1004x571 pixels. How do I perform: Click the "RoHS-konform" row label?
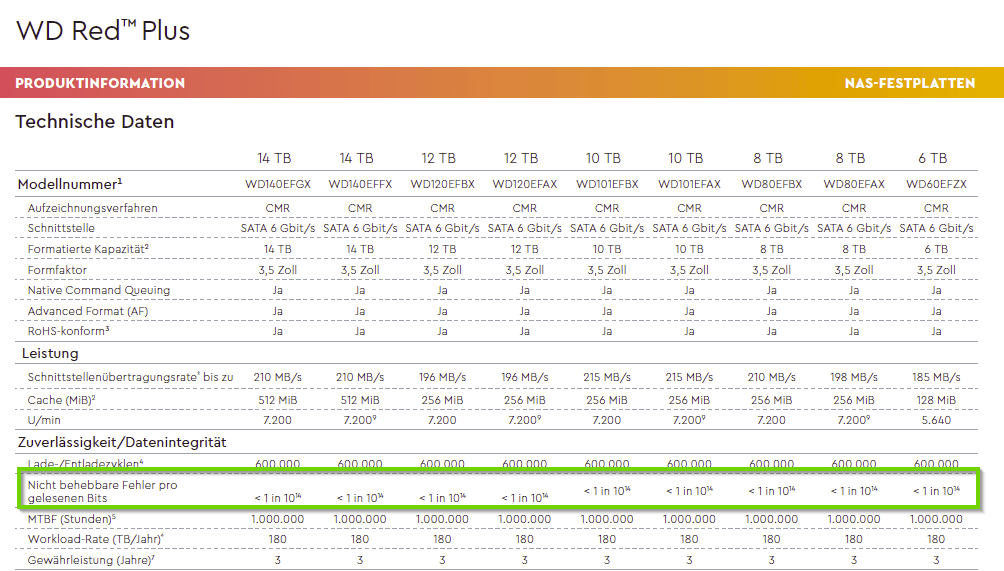[x=69, y=332]
